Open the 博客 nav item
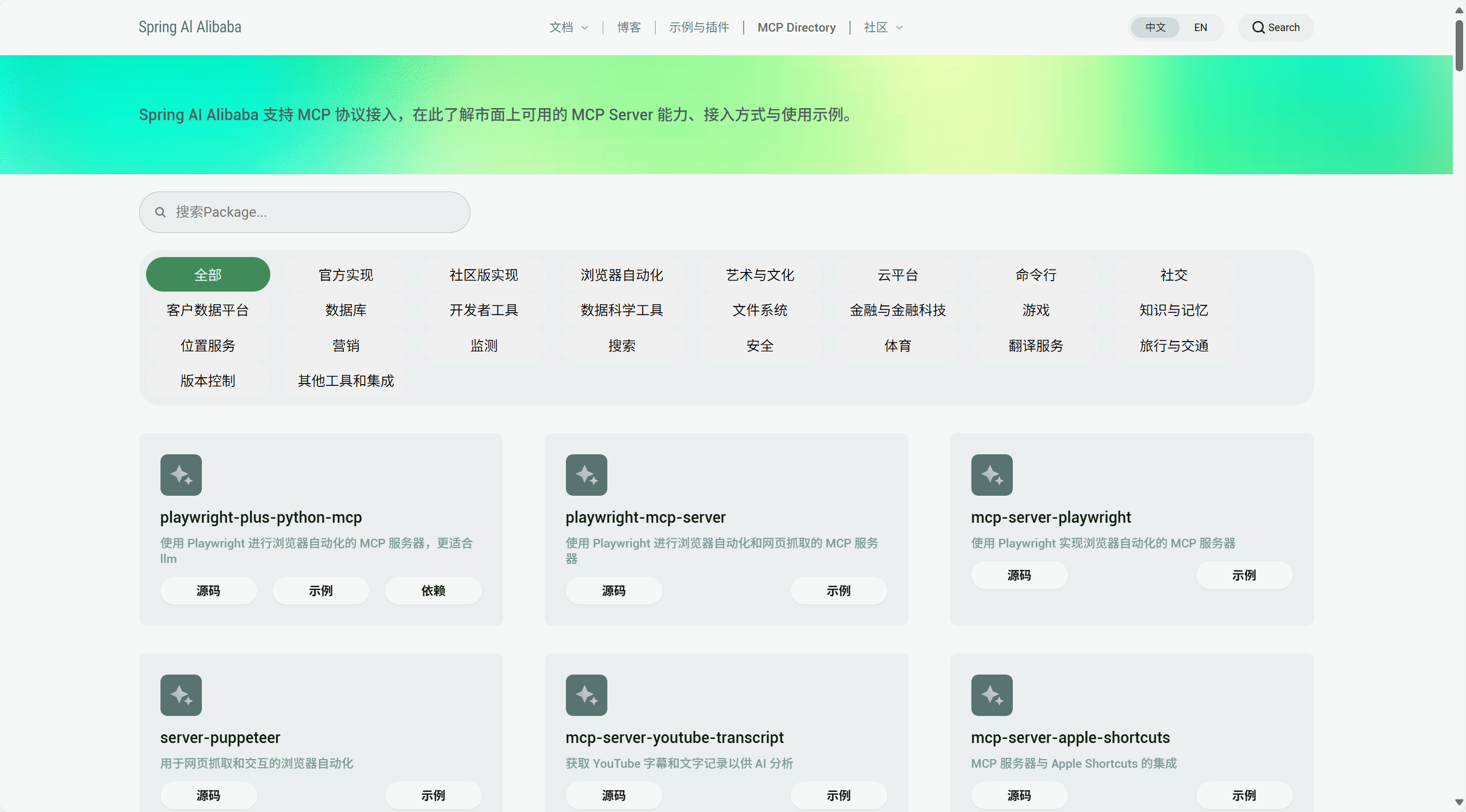Viewport: 1466px width, 812px height. pos(629,28)
